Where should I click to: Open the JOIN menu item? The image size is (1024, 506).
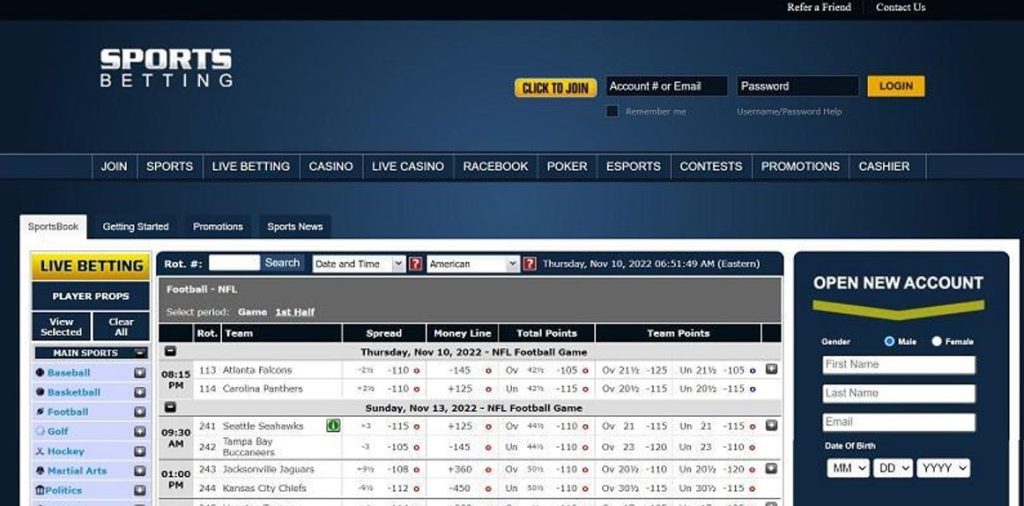[x=114, y=166]
